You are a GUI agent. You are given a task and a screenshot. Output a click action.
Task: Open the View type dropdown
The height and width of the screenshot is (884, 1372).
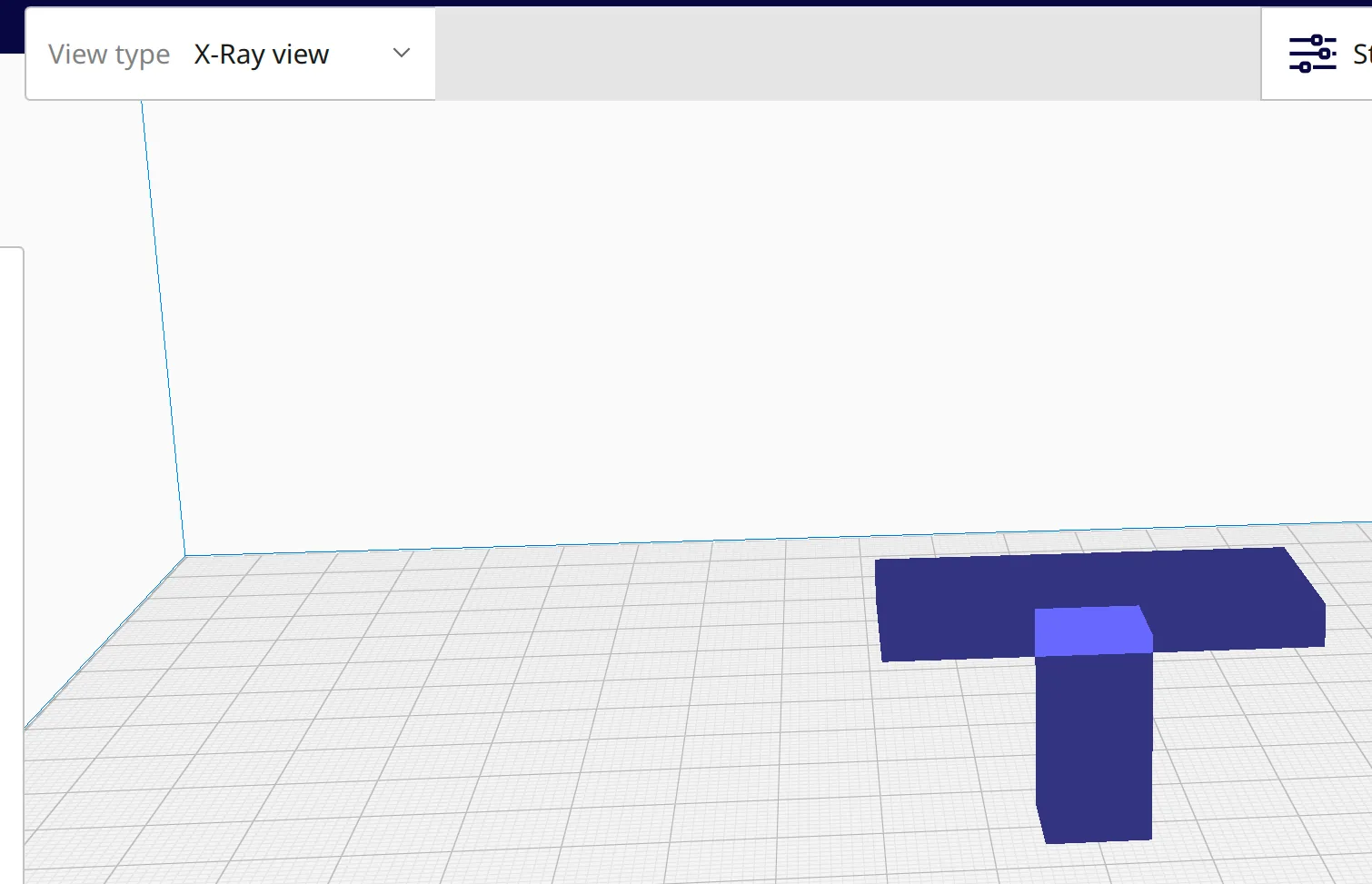[x=231, y=55]
